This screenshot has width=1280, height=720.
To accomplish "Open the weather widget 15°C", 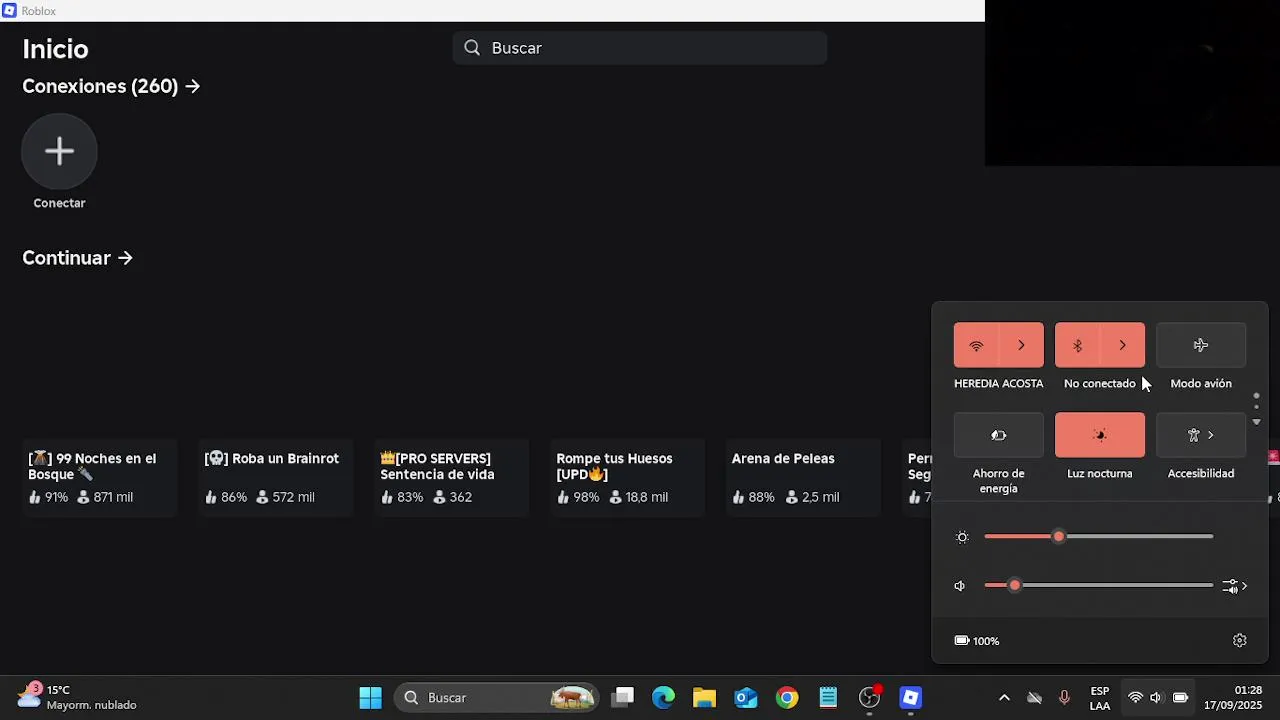I will coord(78,698).
